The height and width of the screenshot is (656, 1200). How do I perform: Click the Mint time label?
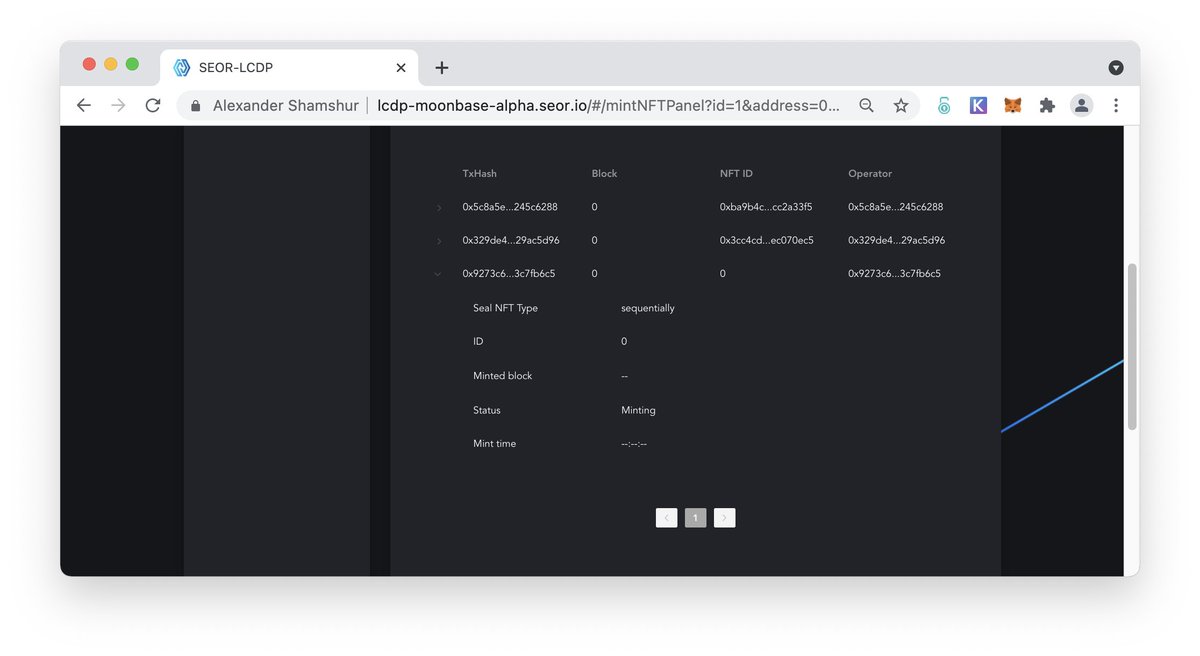[494, 443]
